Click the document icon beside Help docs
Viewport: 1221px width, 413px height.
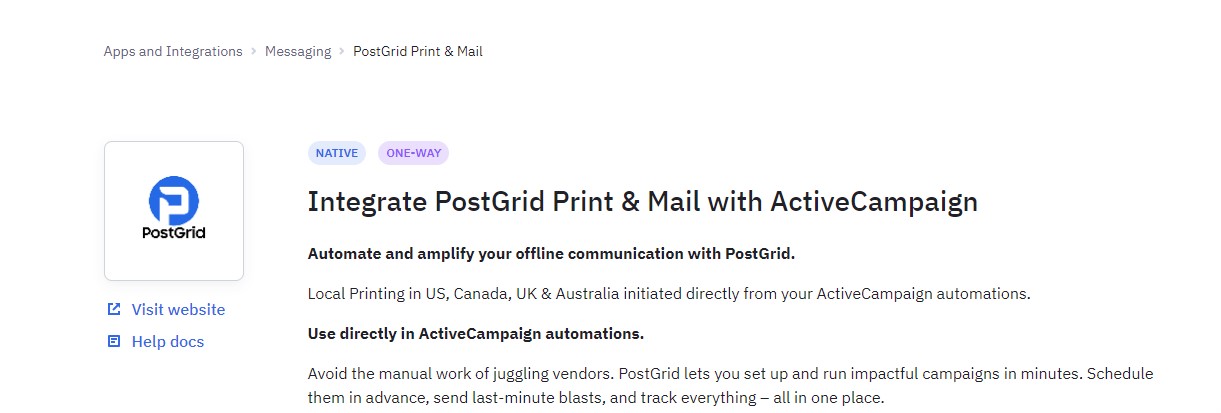114,342
